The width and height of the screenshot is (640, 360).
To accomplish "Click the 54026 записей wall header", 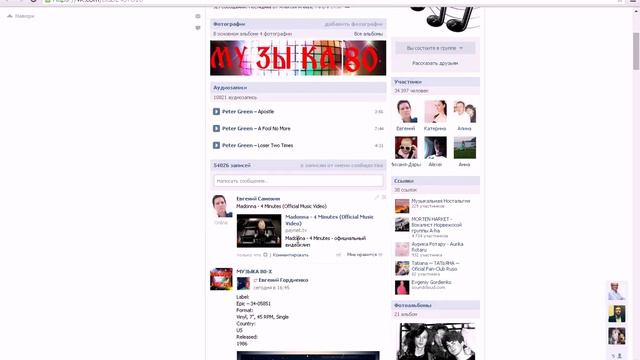I will click(232, 165).
